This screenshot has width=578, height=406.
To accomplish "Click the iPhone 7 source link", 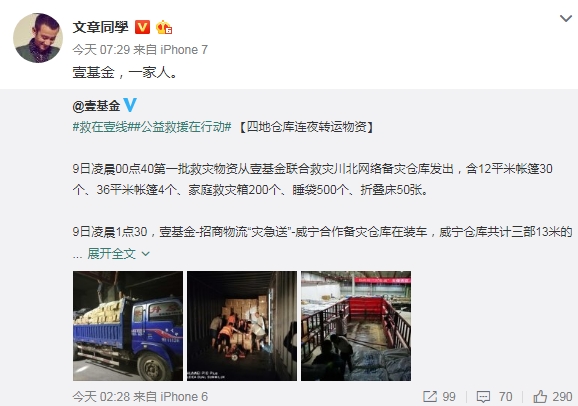I will (x=184, y=50).
